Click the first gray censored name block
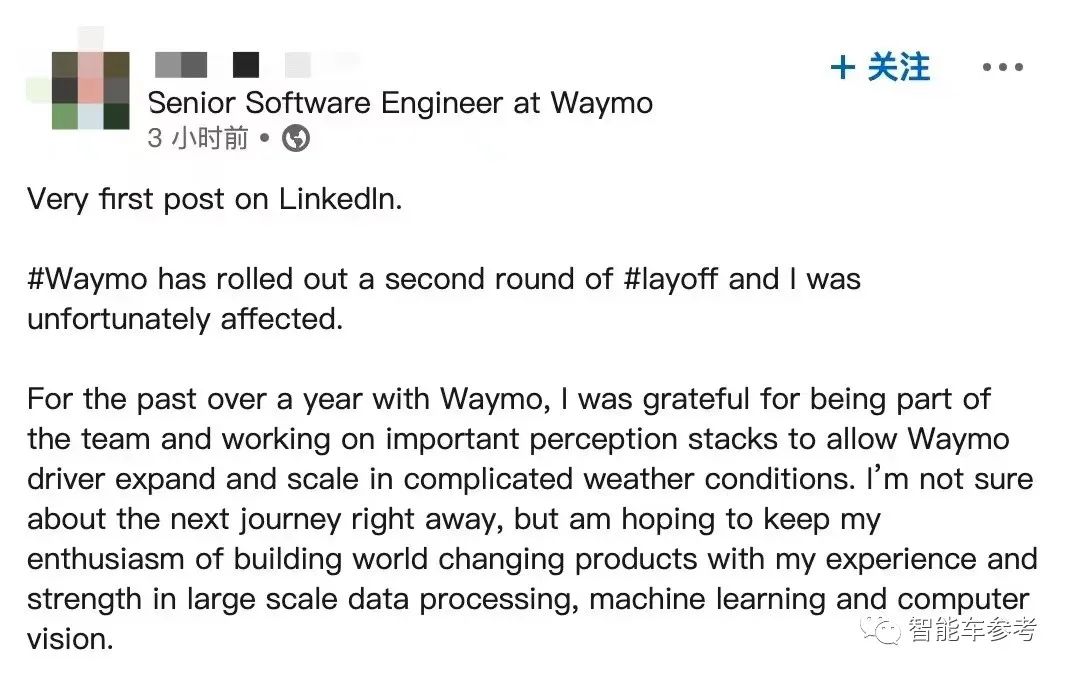Image resolution: width=1072 pixels, height=676 pixels. (180, 63)
